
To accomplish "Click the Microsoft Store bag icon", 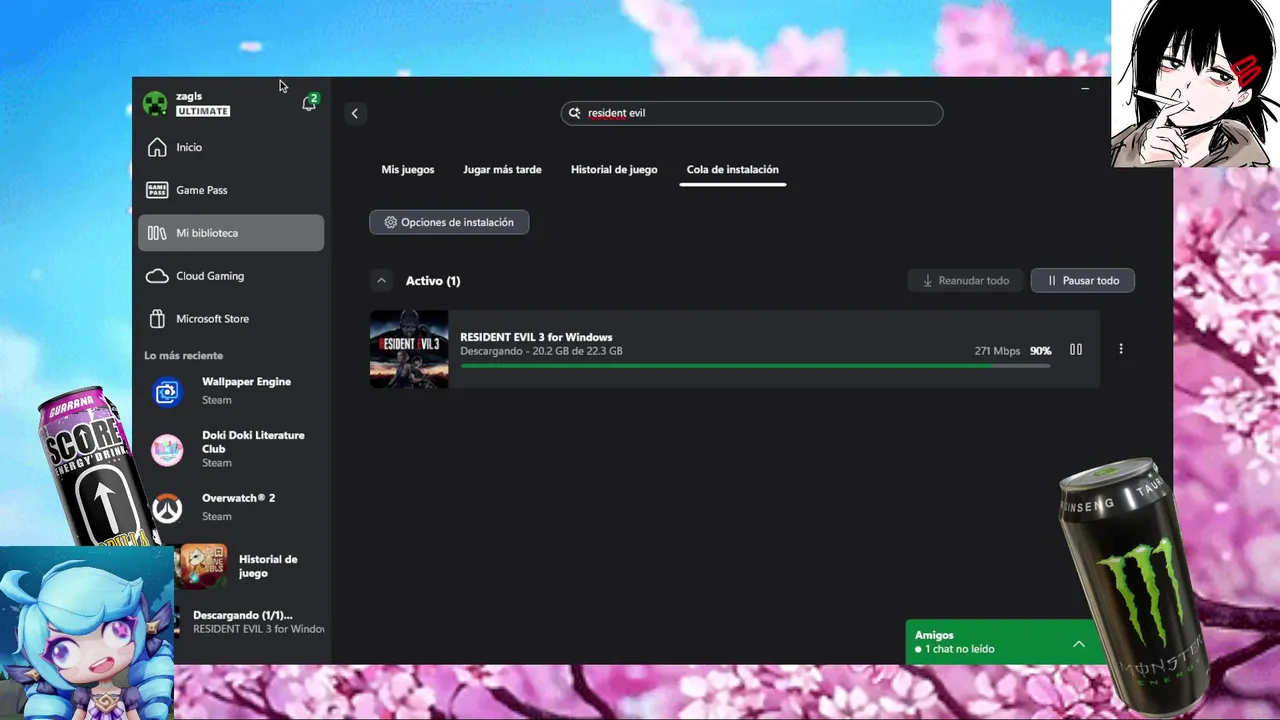I will 157,319.
